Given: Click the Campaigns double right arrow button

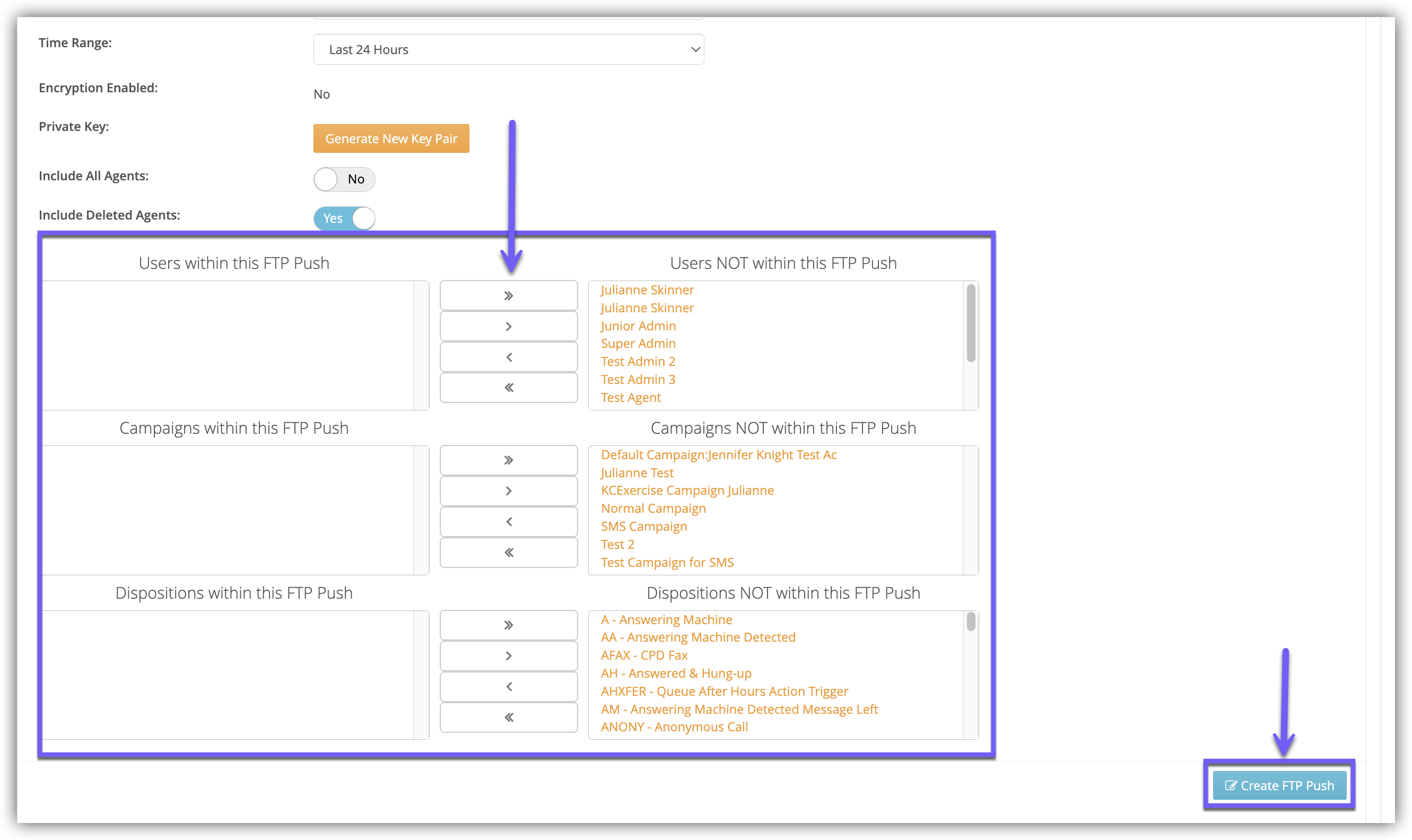Looking at the screenshot, I should point(508,460).
